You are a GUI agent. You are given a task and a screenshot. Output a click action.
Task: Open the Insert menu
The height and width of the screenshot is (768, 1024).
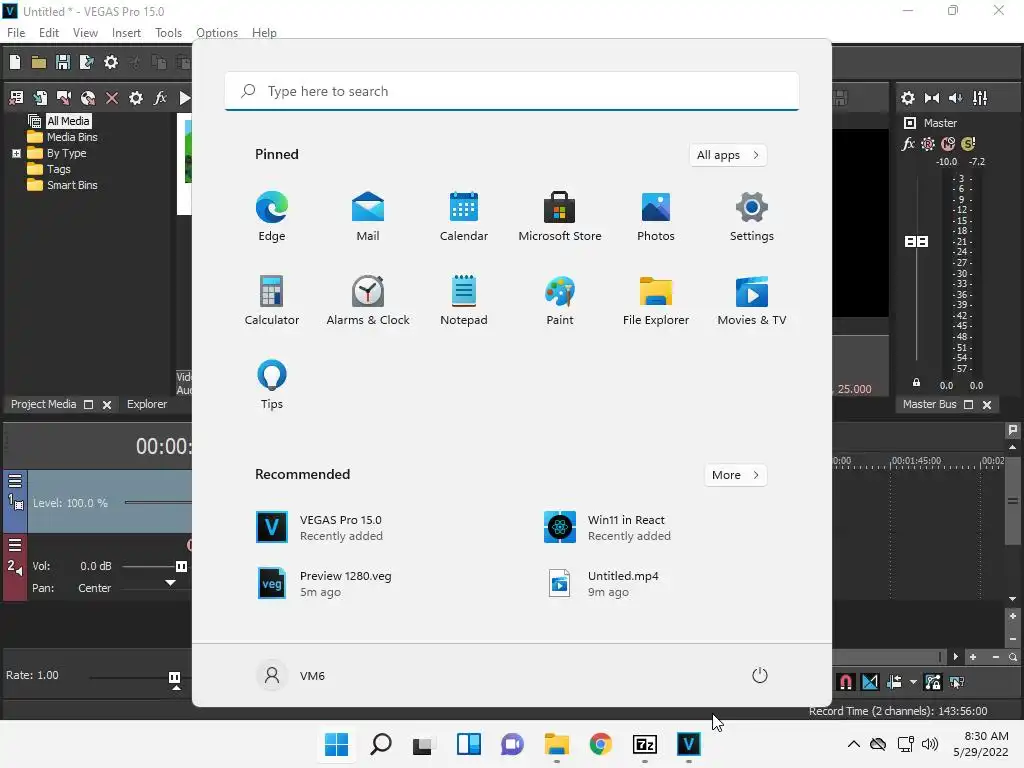coord(126,33)
